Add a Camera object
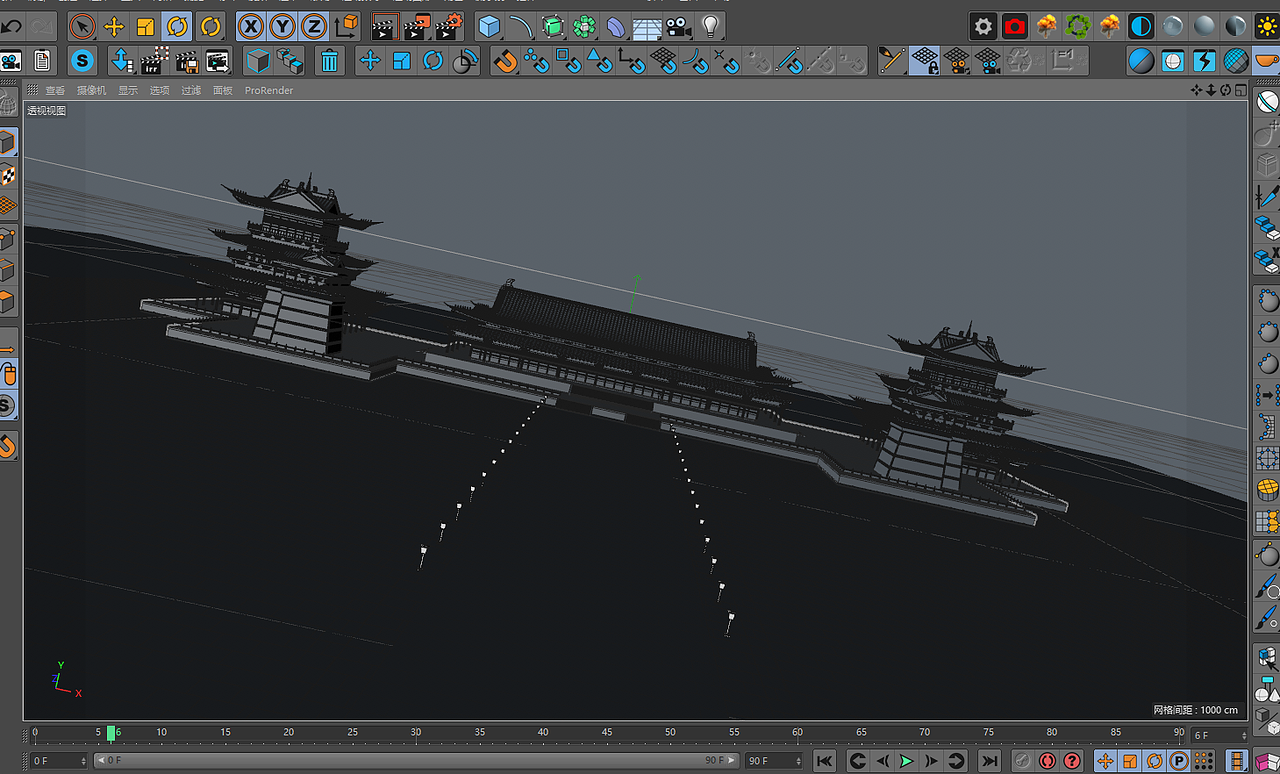This screenshot has height=774, width=1280. coord(679,26)
